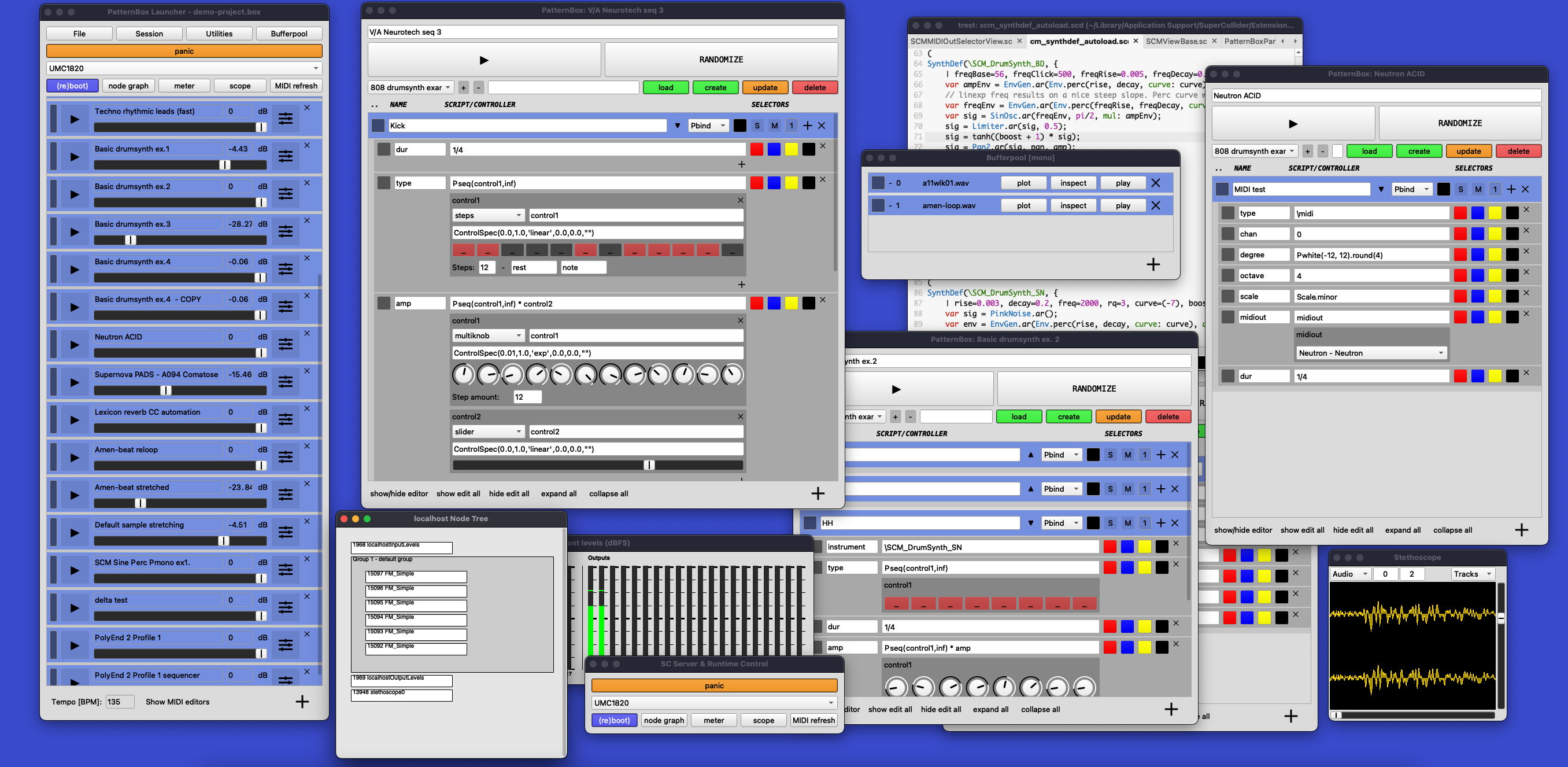The height and width of the screenshot is (767, 1568).
Task: Open the Neutron - Neutron midiout dropdown
Action: [x=1371, y=353]
